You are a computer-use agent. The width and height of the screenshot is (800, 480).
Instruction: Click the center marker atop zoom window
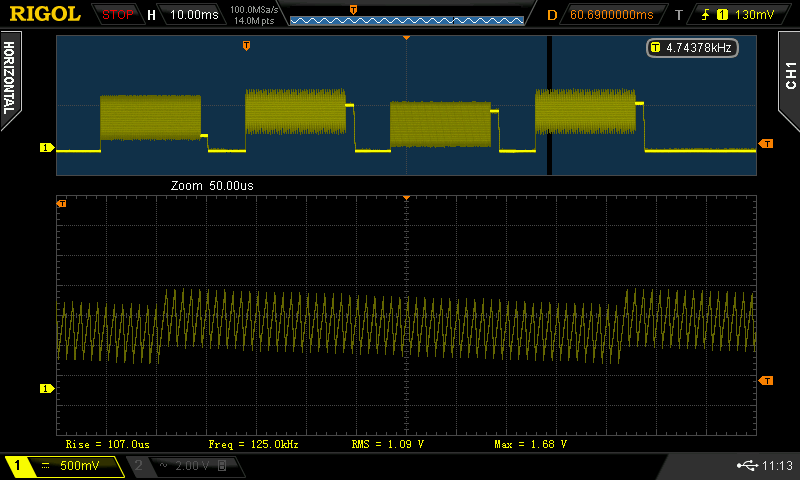(407, 198)
